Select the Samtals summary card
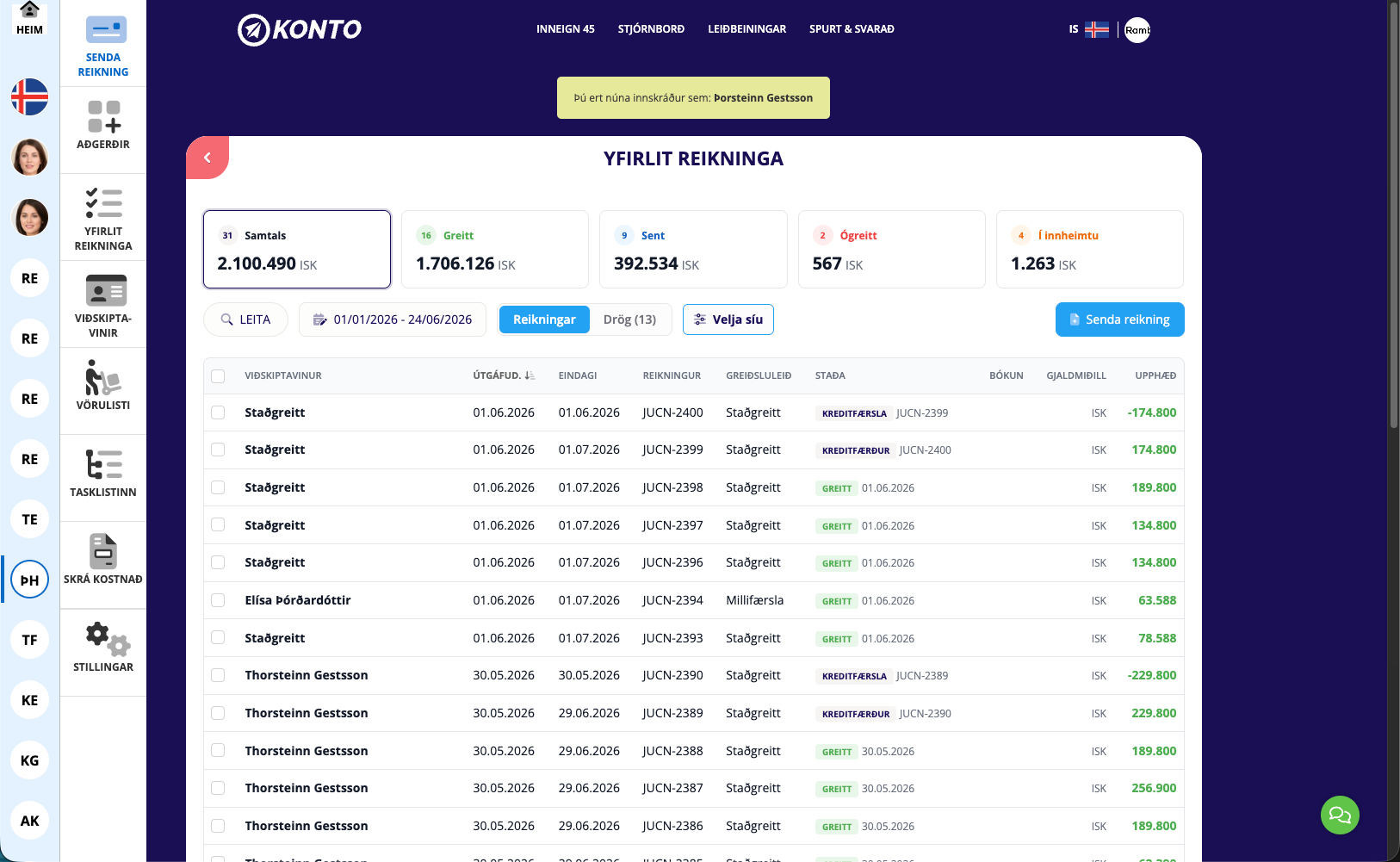 point(297,249)
